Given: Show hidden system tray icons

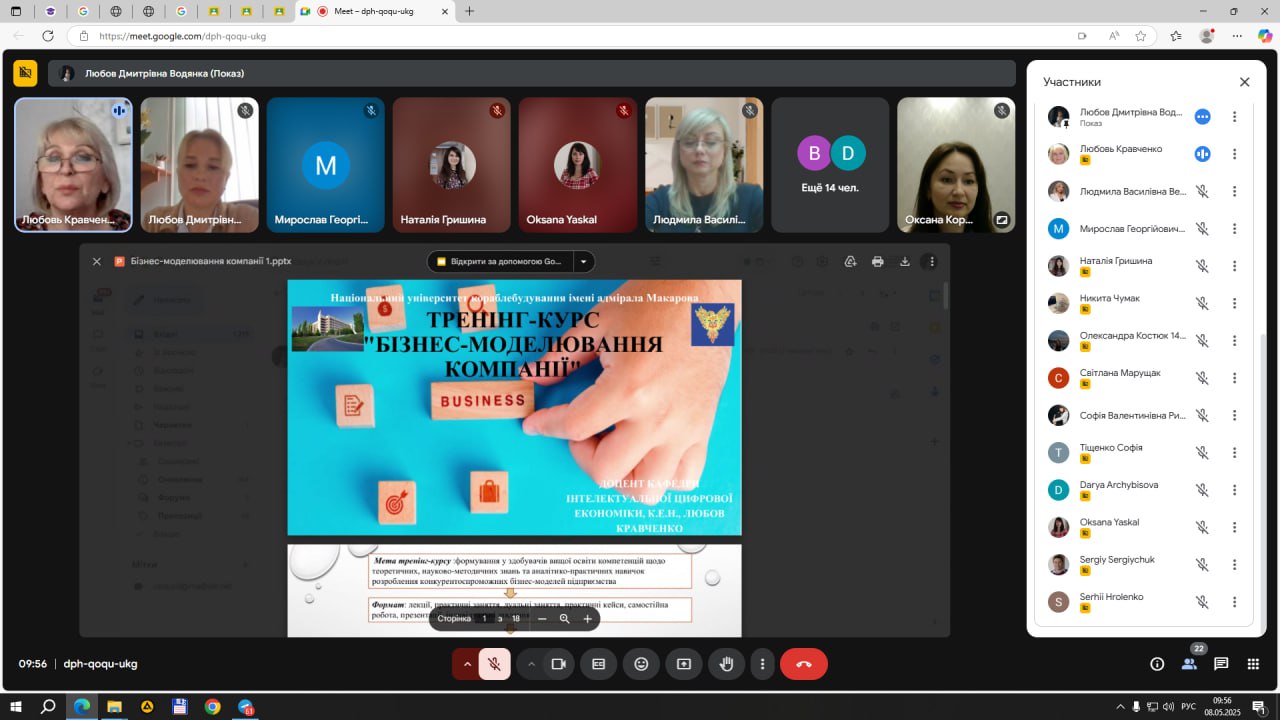Looking at the screenshot, I should [1121, 706].
